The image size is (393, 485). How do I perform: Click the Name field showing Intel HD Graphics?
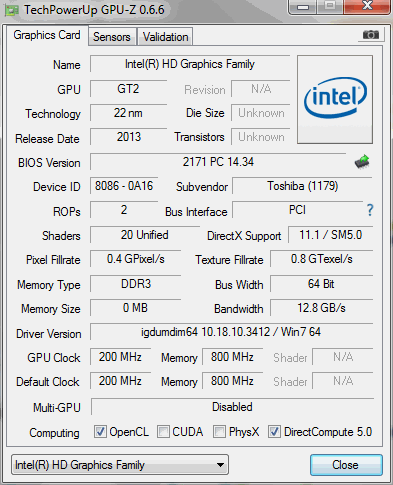[190, 64]
